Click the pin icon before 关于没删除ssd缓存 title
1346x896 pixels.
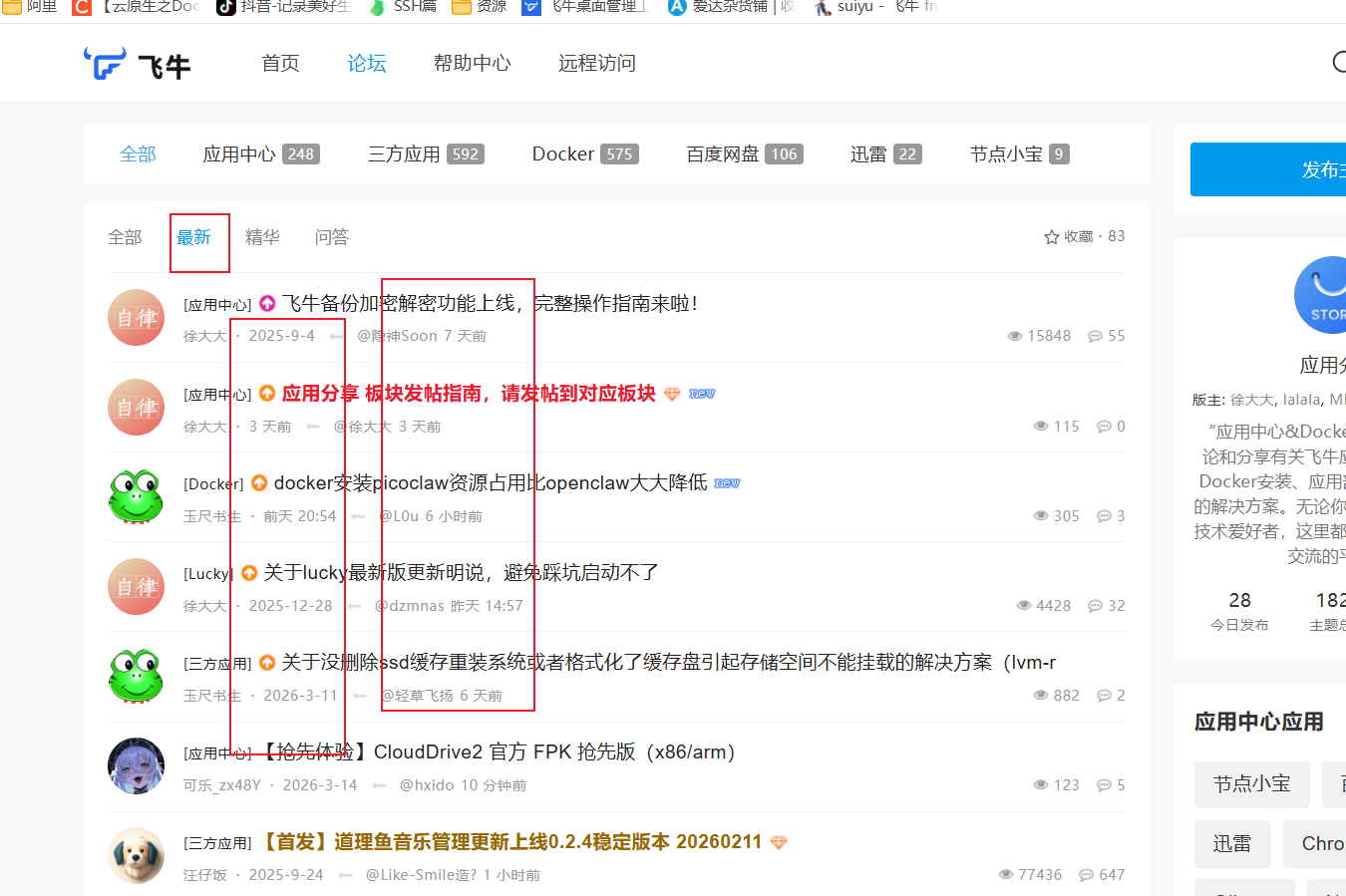tap(267, 662)
